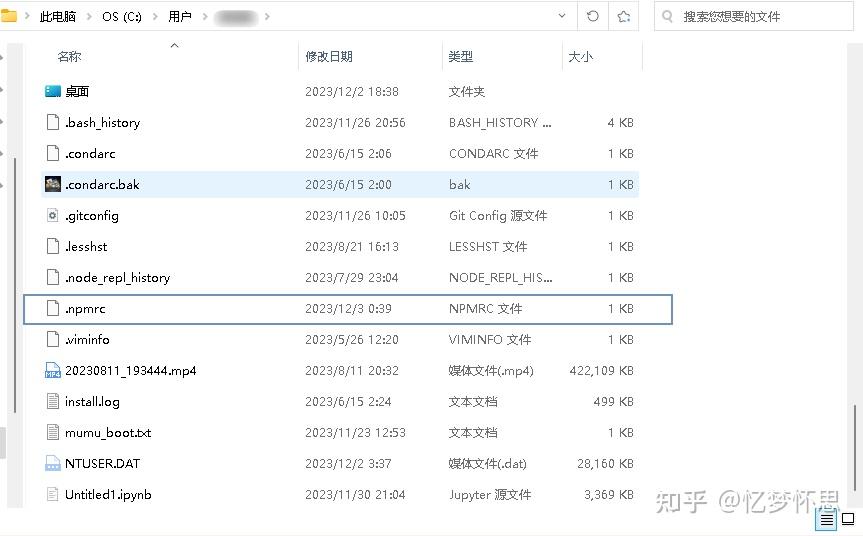The width and height of the screenshot is (863, 536).
Task: Select the install.log file name
Action: [x=92, y=402]
